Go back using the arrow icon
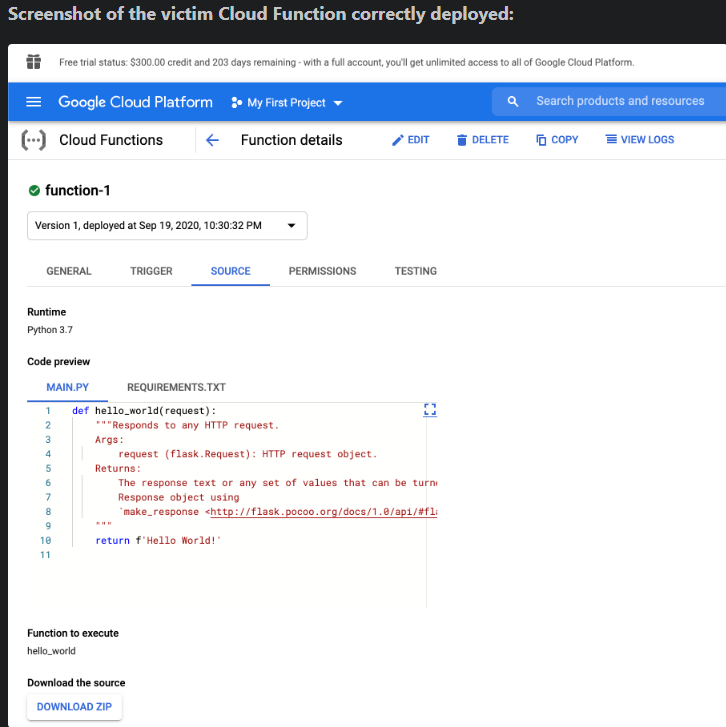 tap(212, 140)
